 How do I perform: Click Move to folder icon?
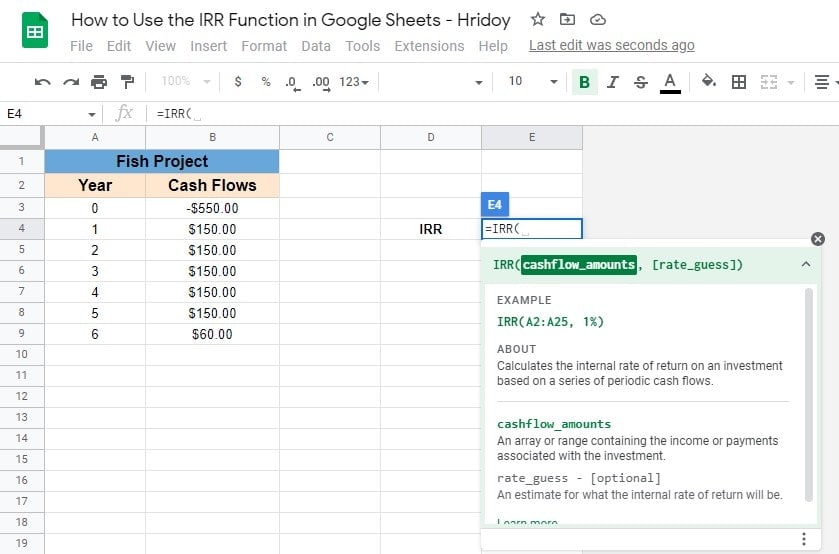tap(567, 20)
